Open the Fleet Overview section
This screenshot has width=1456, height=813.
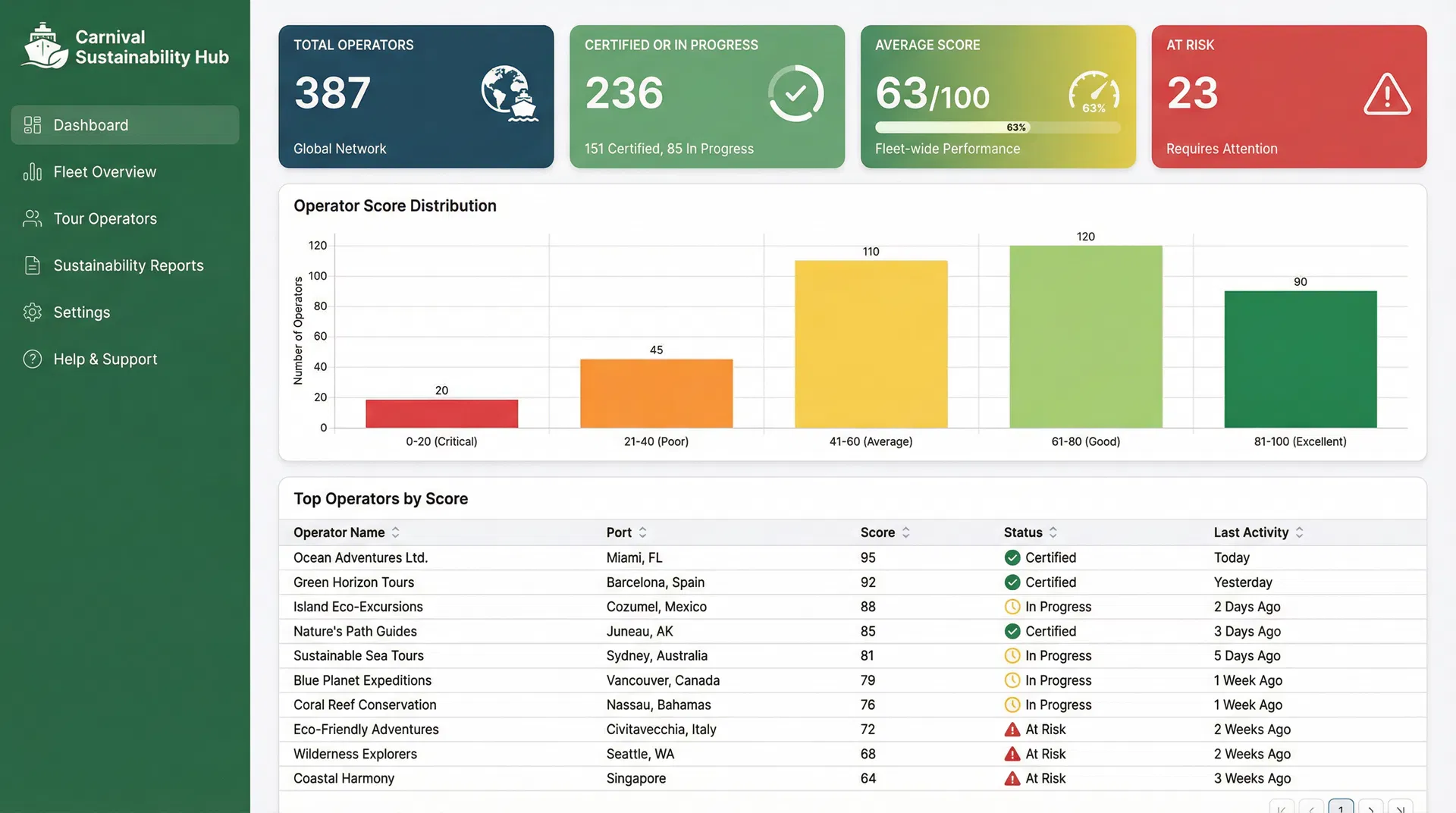pos(104,171)
